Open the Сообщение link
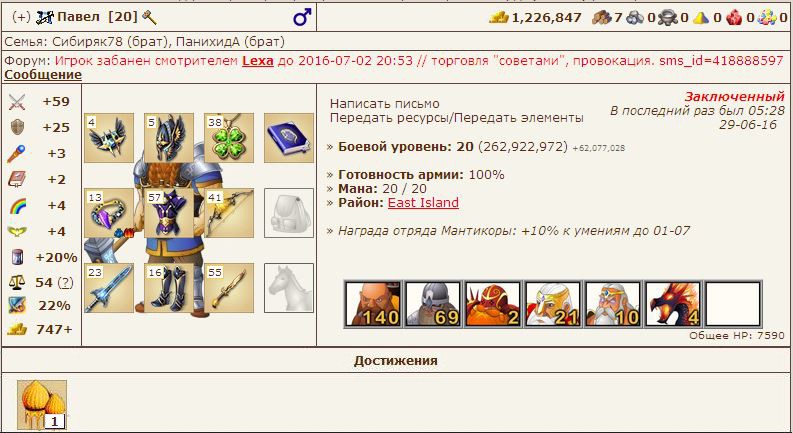Screen dimensions: 793x433 pos(43,75)
